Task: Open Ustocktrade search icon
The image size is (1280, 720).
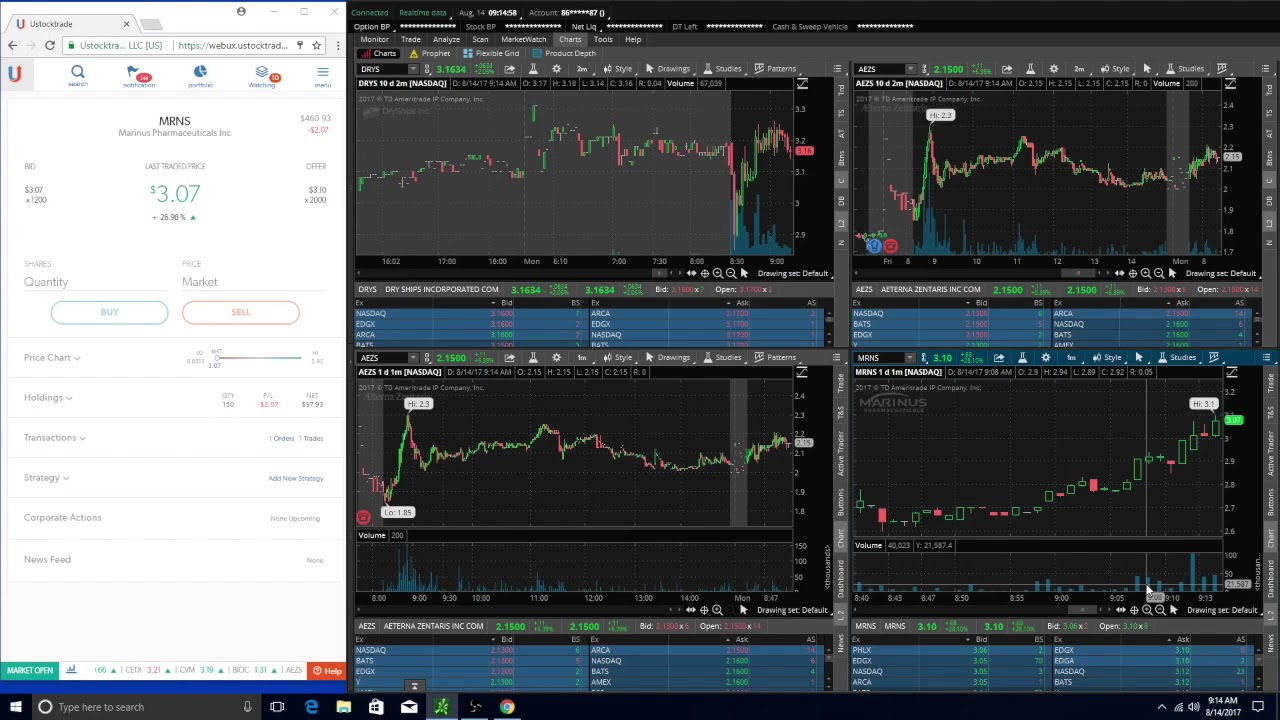Action: tap(78, 72)
